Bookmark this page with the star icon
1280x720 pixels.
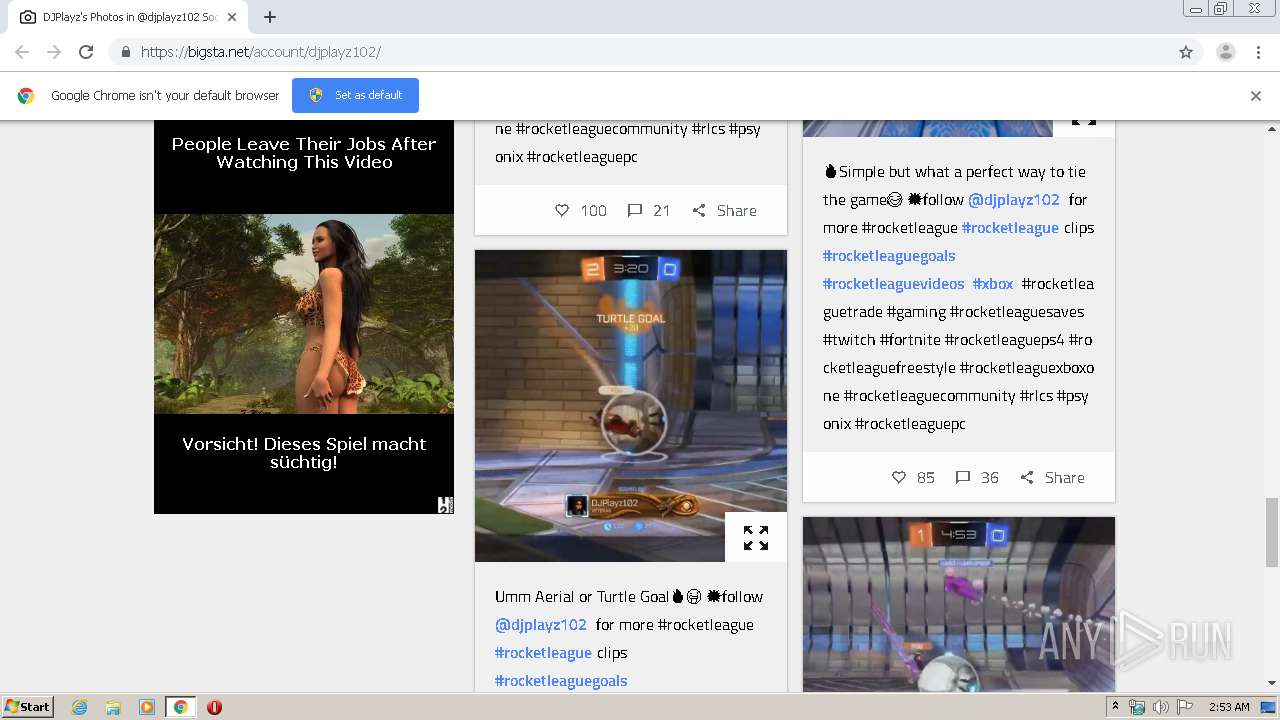[x=1186, y=52]
